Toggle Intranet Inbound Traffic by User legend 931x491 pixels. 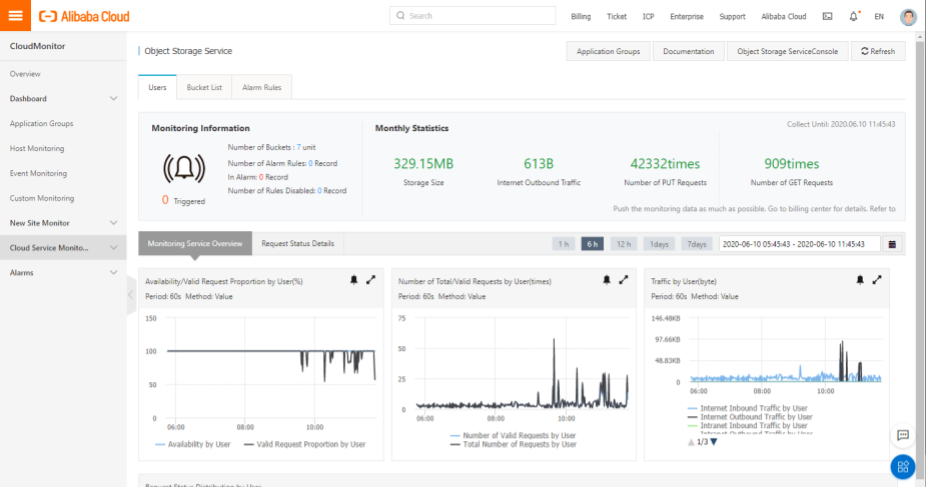[x=748, y=426]
